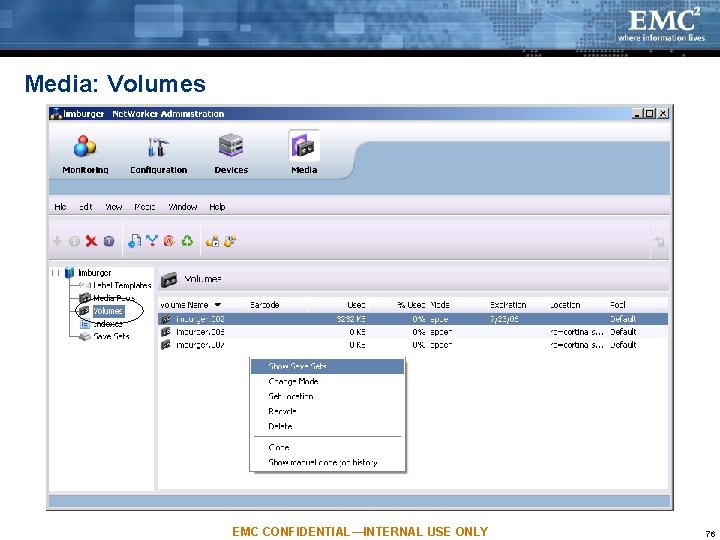Viewport: 720px width, 540px height.
Task: Click the Expiration column header
Action: pyautogui.click(x=507, y=305)
